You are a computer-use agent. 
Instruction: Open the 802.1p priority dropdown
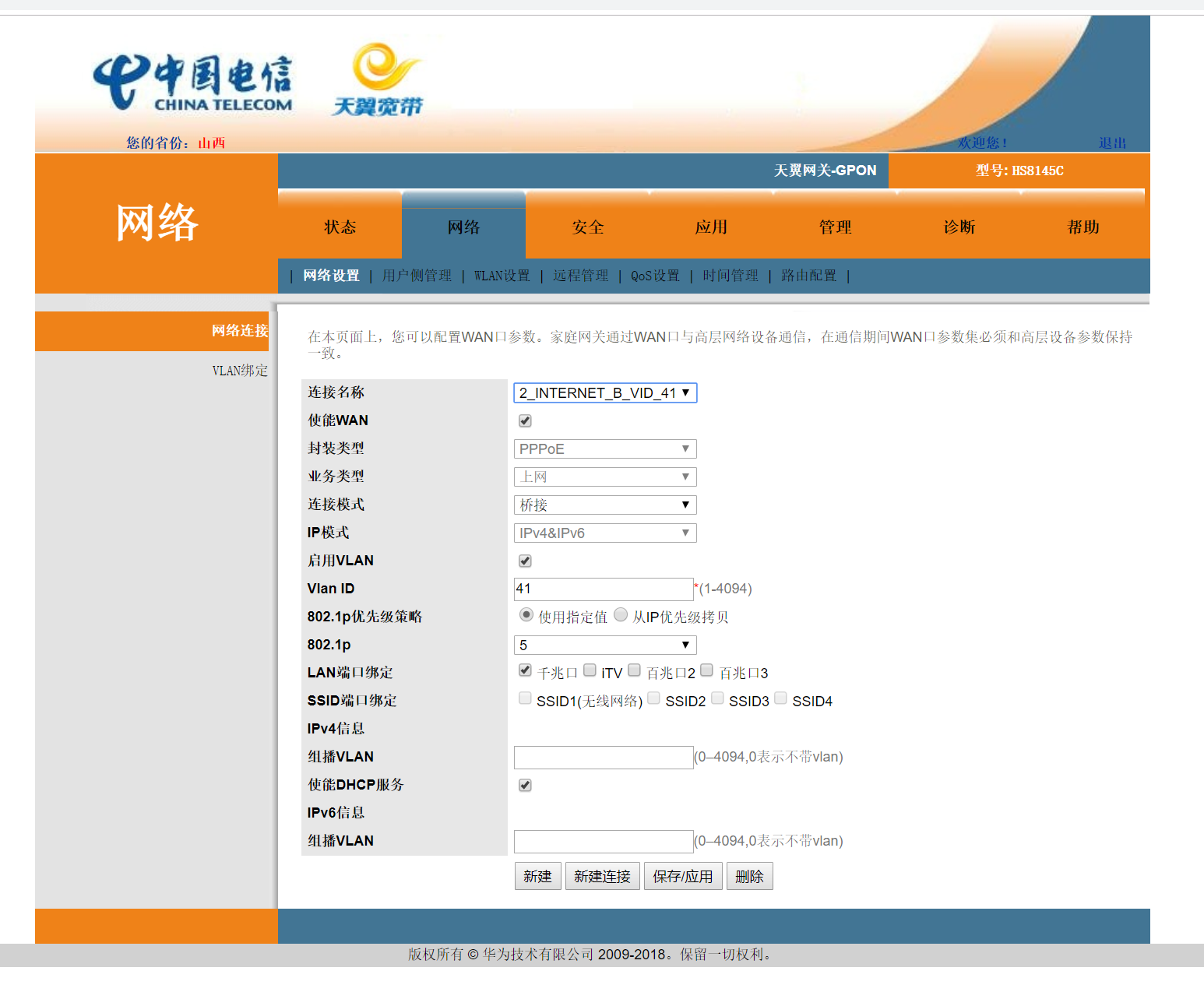tap(605, 646)
